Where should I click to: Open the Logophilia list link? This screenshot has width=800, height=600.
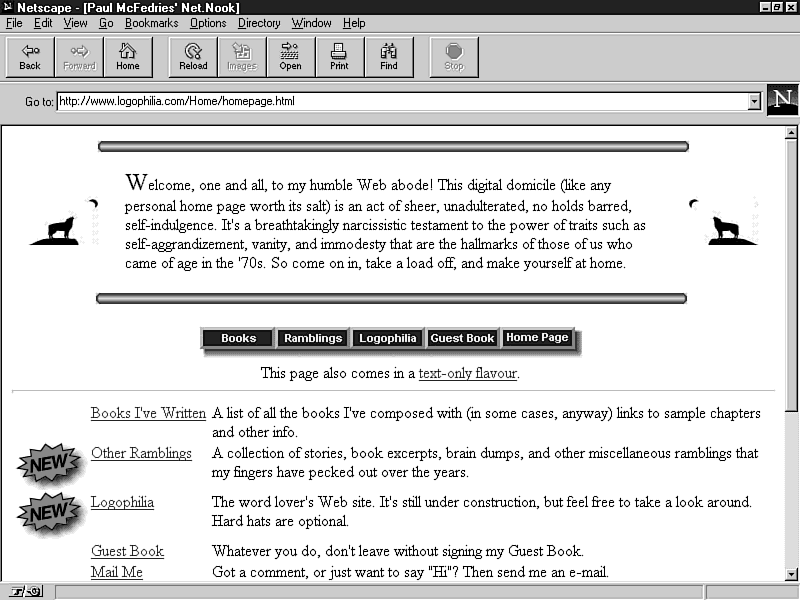122,502
